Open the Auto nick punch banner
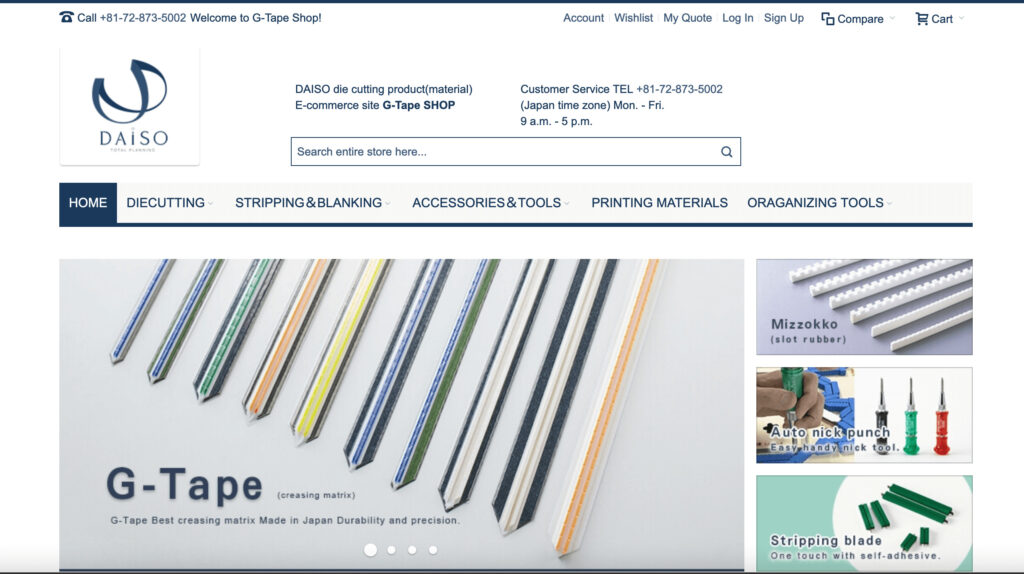 (x=864, y=415)
